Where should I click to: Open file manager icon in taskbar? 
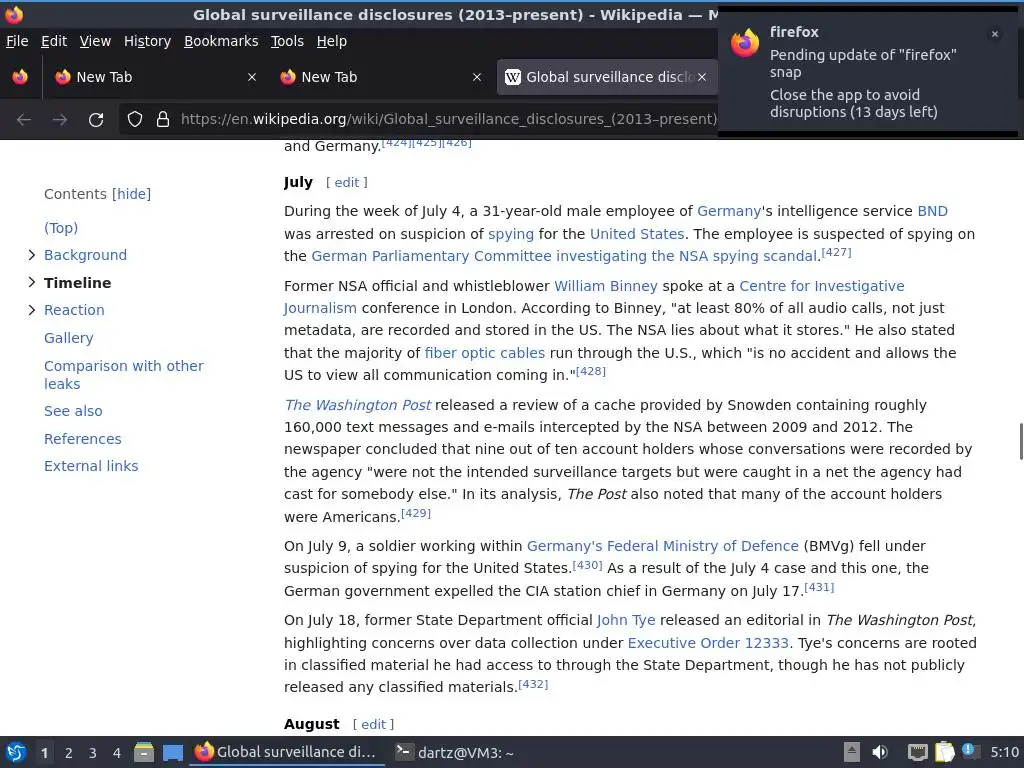point(144,753)
